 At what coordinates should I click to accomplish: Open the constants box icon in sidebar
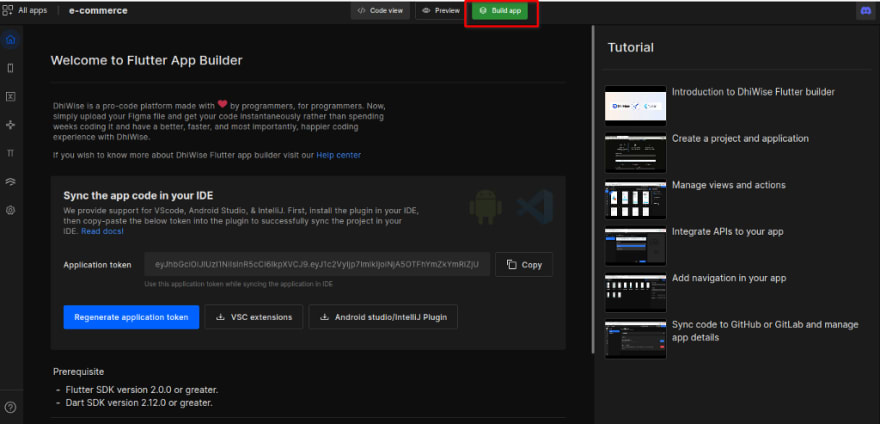[10, 97]
